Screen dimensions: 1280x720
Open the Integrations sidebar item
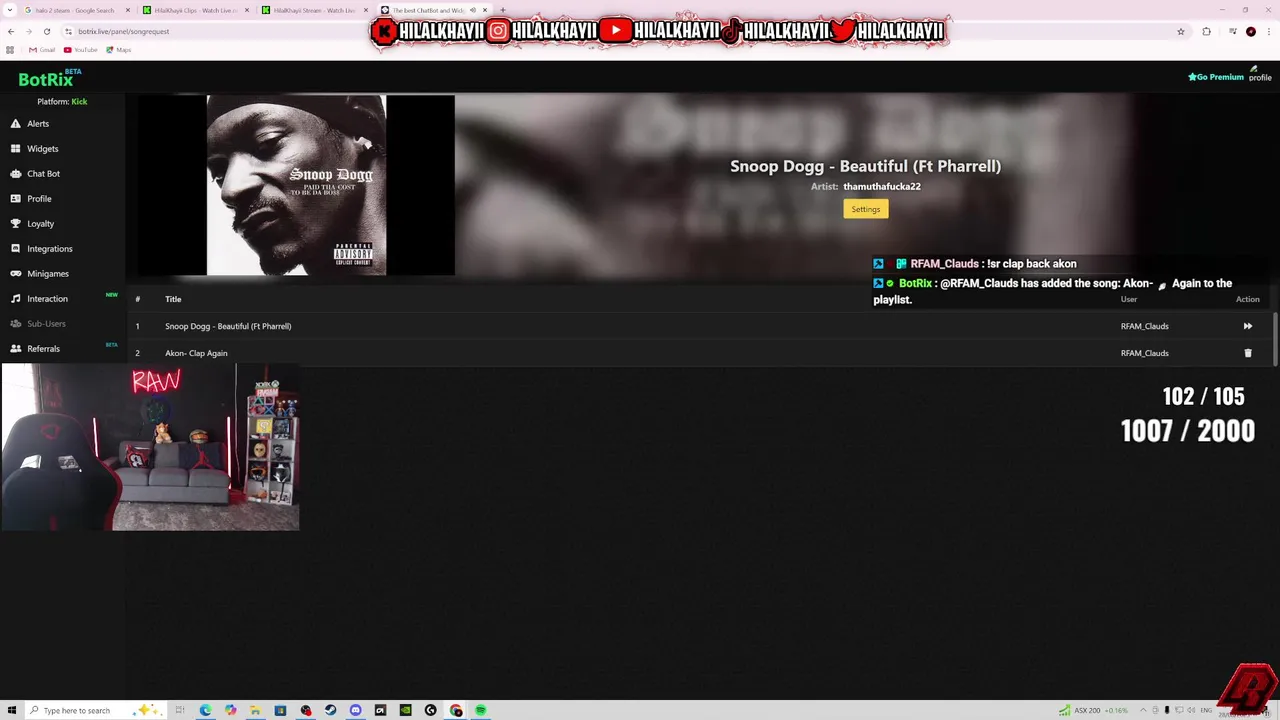41,249
